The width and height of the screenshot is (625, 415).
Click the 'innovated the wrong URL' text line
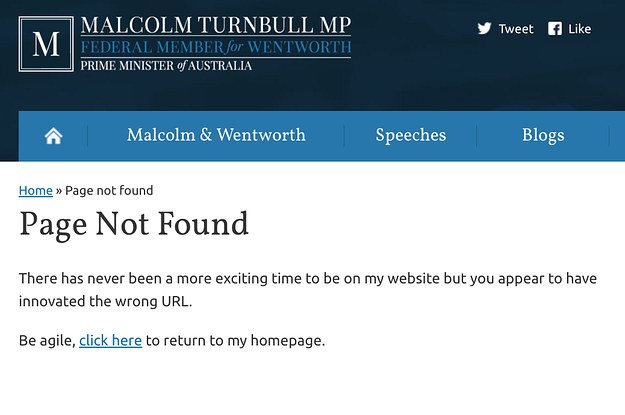(105, 301)
